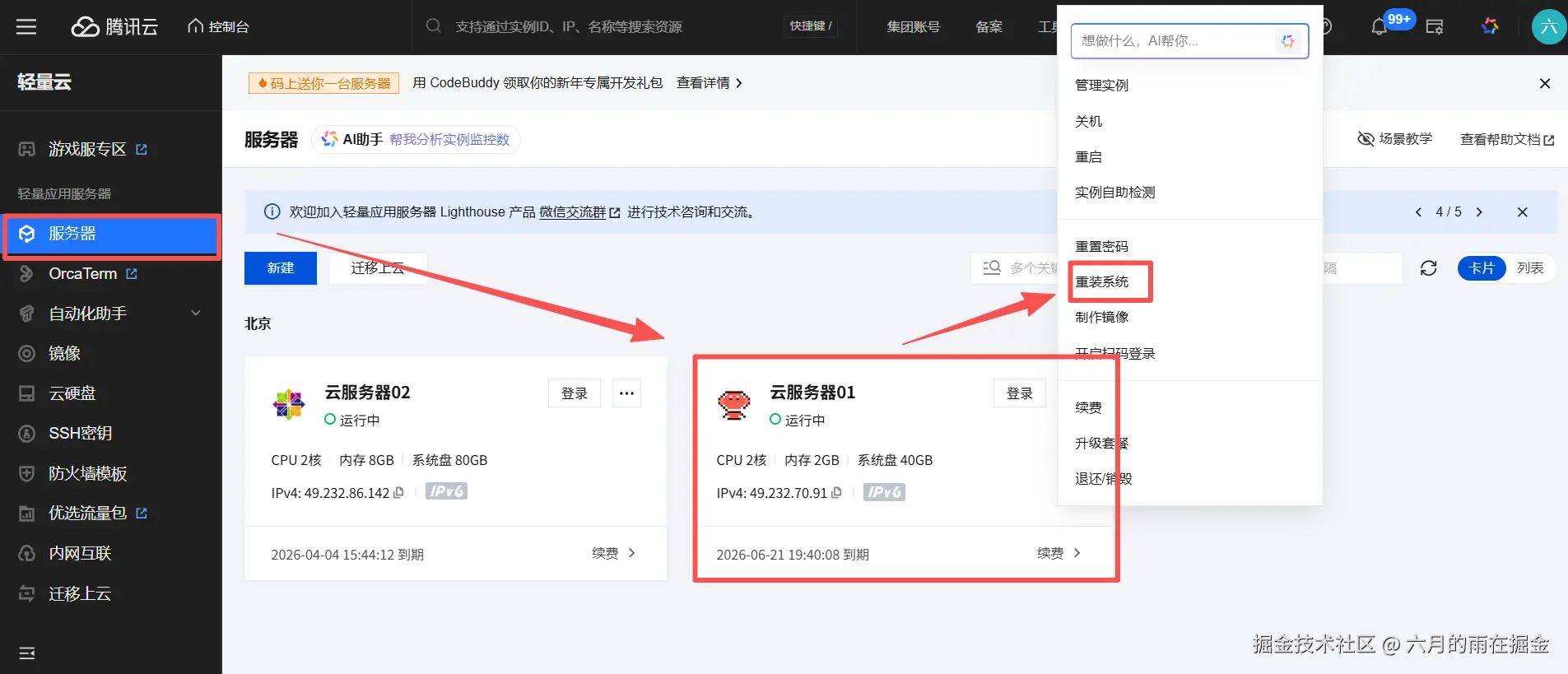Go to the 控制台 console home
The image size is (1568, 674).
(218, 26)
